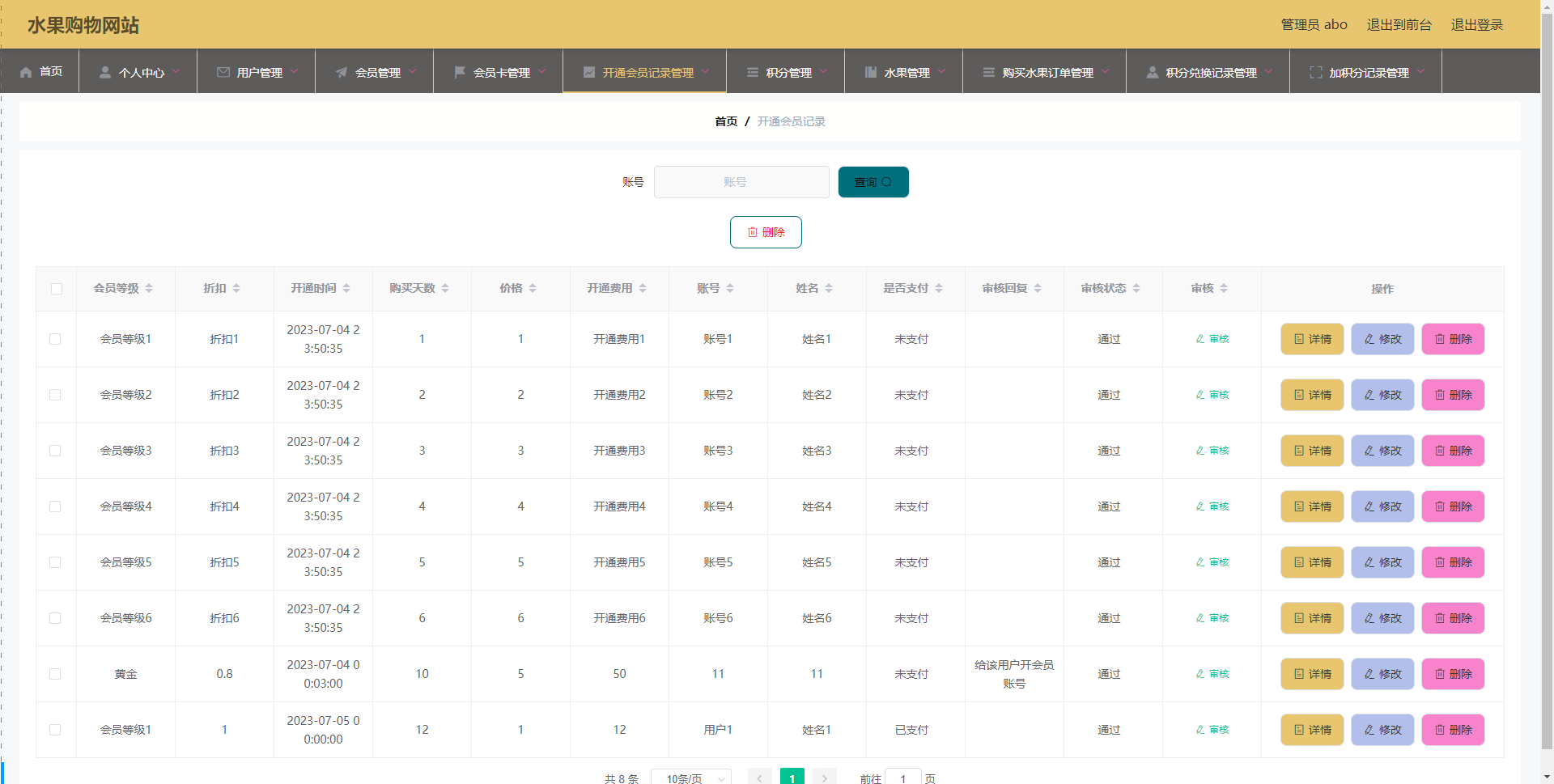
Task: Click the 审核 icon for account 用户1
Action: 1200,730
